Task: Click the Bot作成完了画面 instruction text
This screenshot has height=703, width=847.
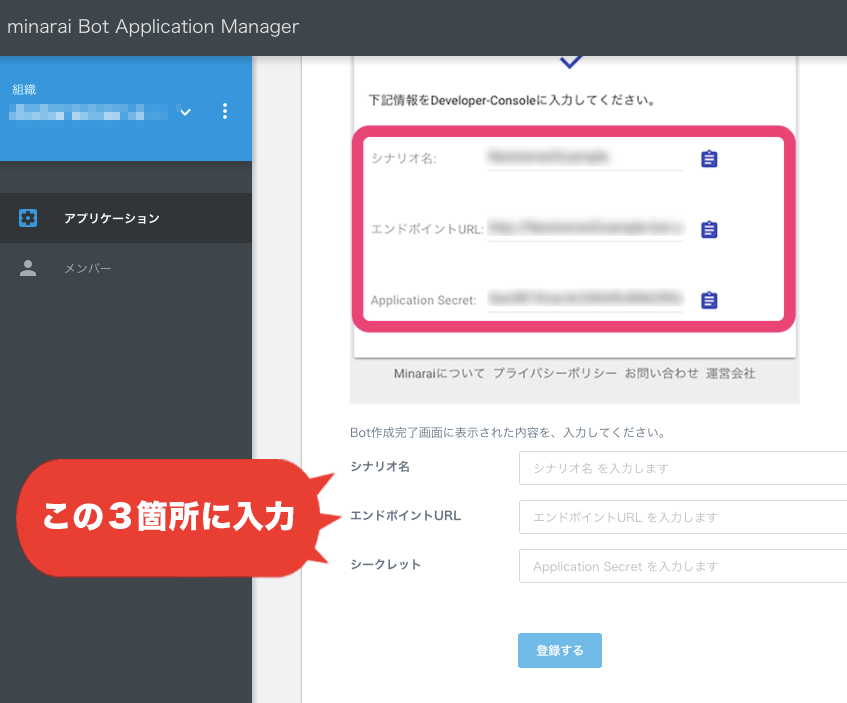Action: click(508, 432)
